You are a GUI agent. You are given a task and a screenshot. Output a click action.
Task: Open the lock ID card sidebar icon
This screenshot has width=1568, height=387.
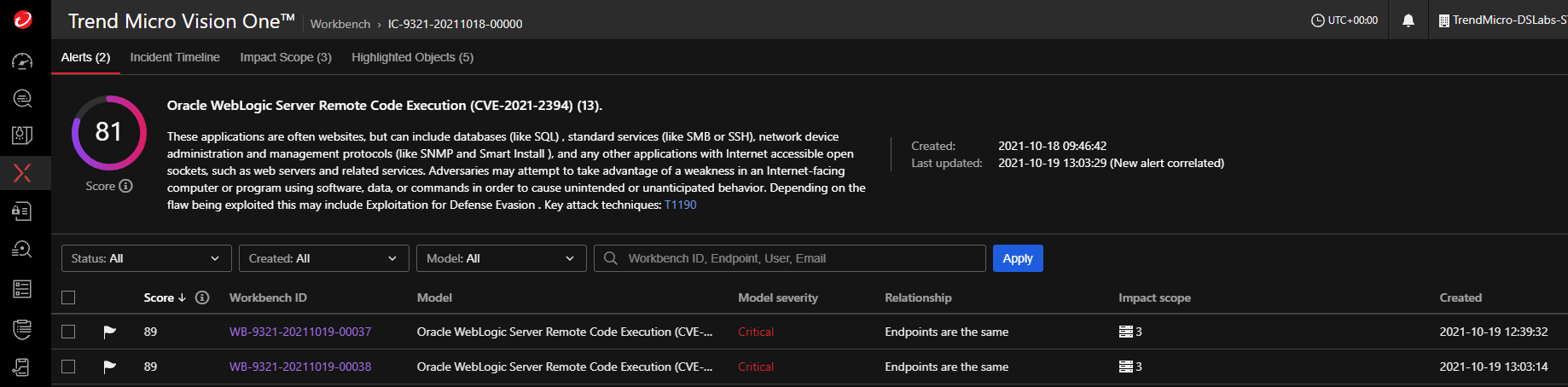(23, 211)
